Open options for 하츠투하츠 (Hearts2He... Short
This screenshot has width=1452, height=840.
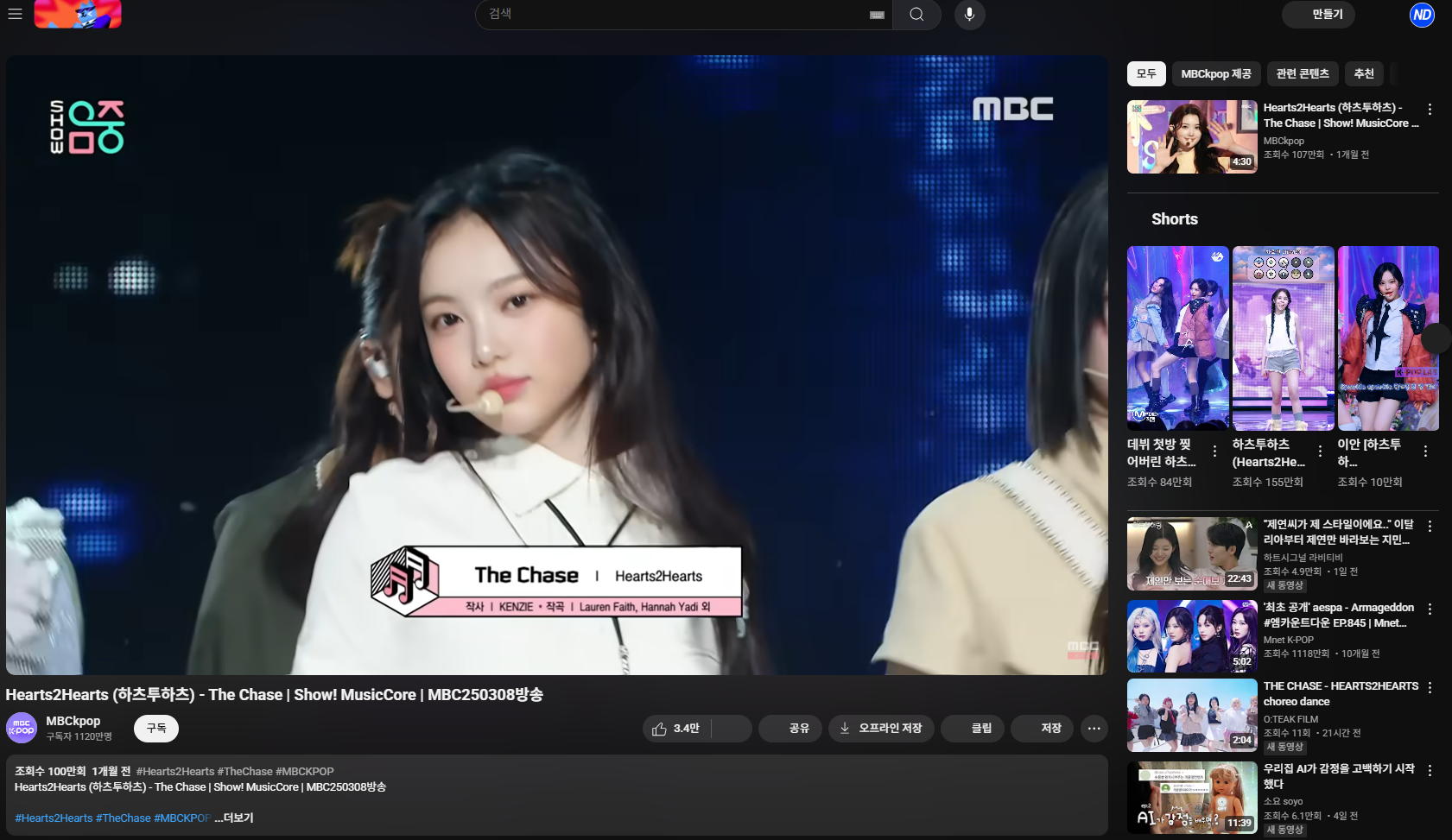[1320, 452]
